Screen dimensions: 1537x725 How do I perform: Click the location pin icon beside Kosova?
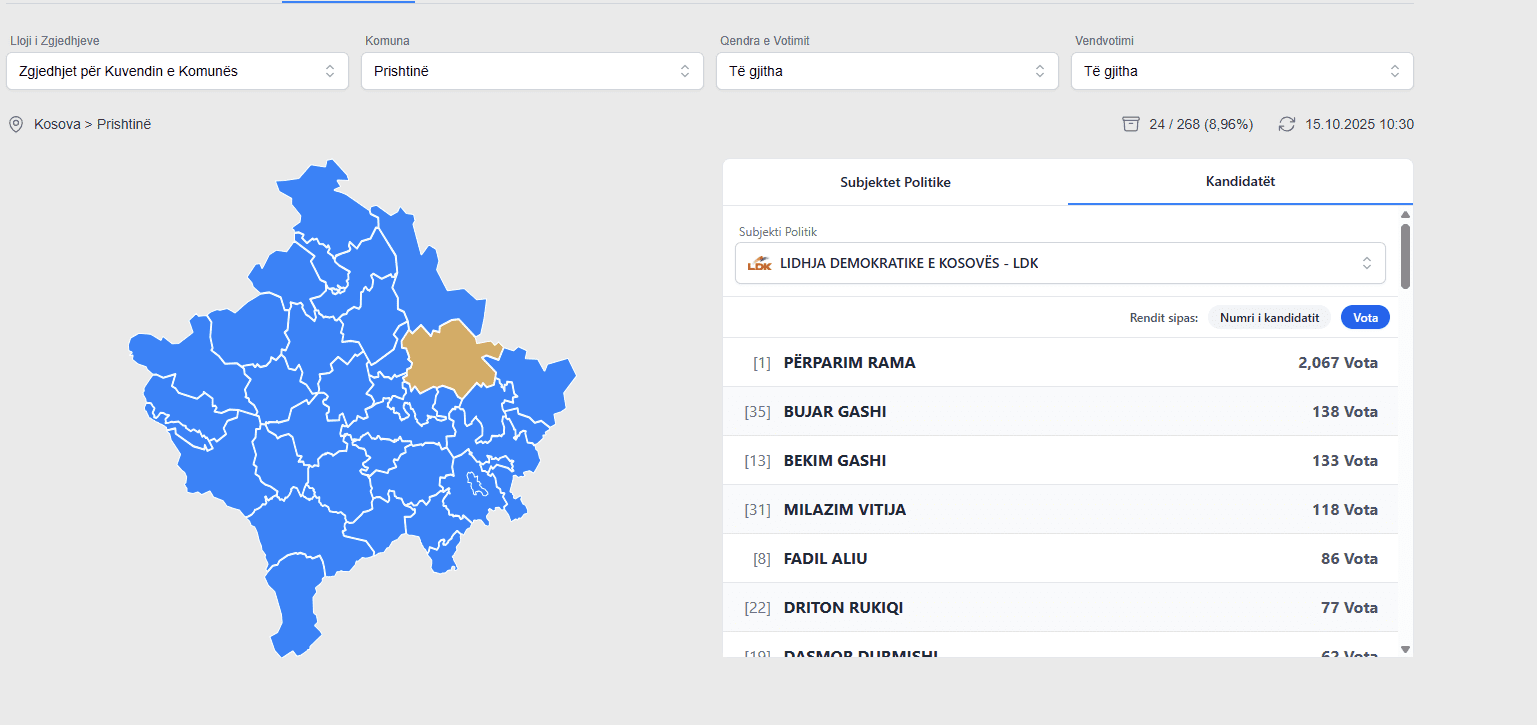(x=16, y=124)
